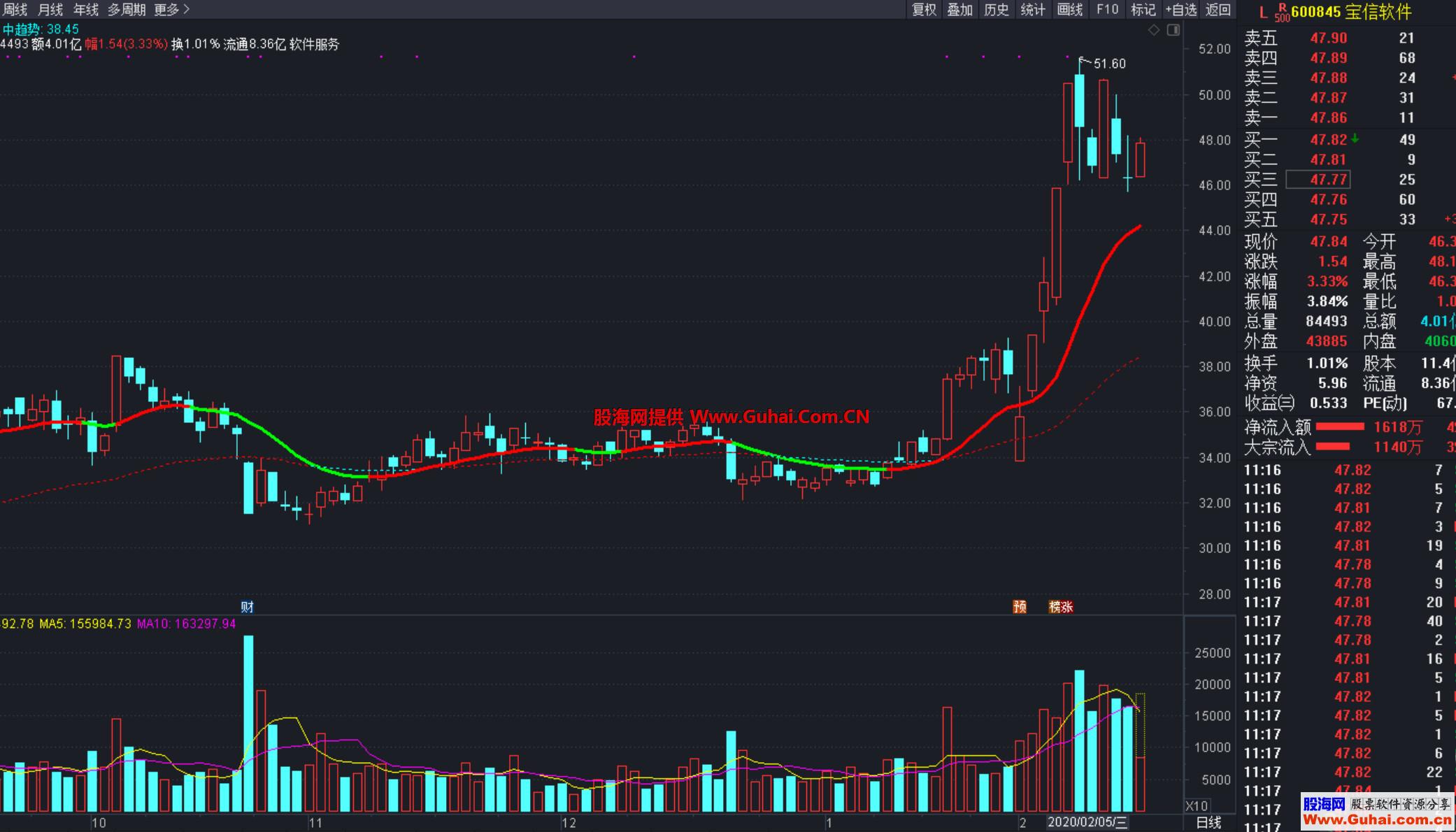Click the 叠加 overlay button
1456x832 pixels.
[960, 9]
